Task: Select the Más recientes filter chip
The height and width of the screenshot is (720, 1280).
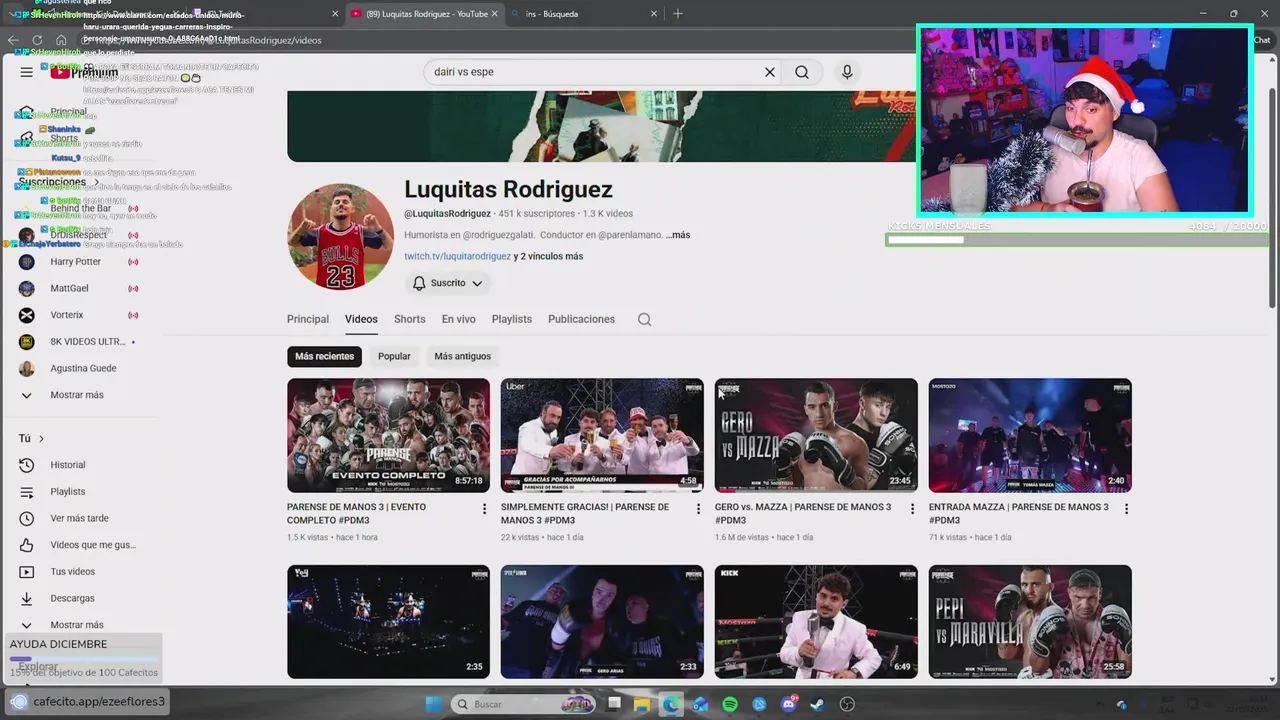Action: pyautogui.click(x=324, y=356)
